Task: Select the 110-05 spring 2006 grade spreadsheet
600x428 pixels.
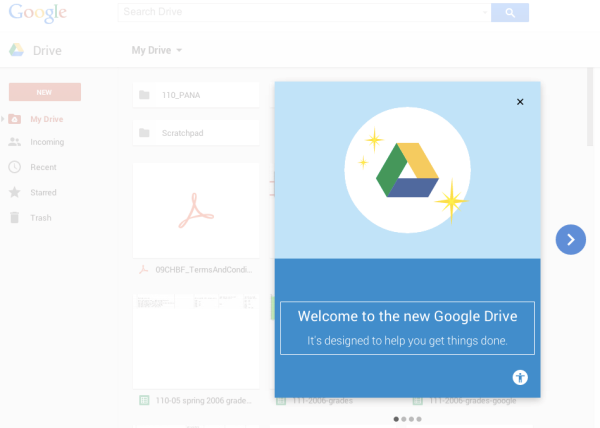Action: [195, 340]
